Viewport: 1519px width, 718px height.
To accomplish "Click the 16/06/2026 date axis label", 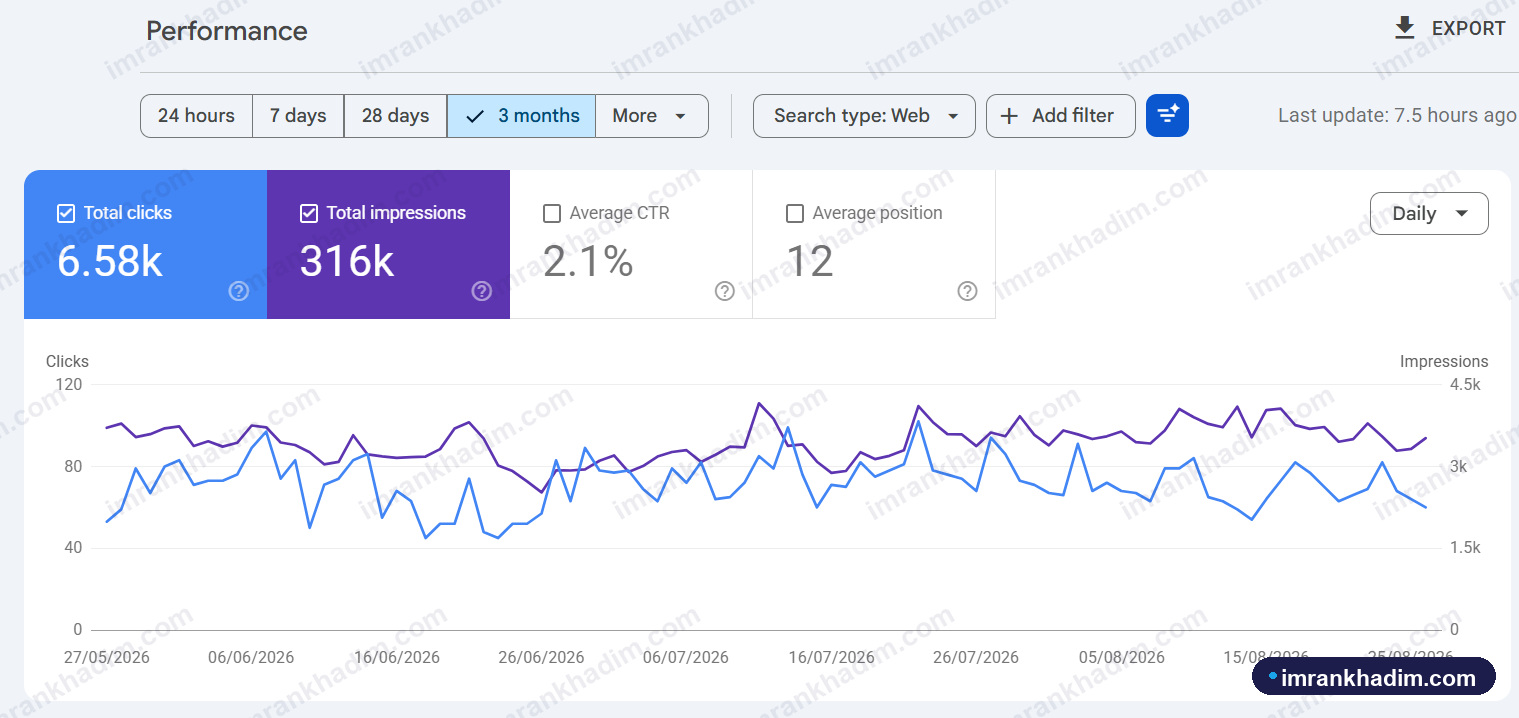I will (x=396, y=657).
